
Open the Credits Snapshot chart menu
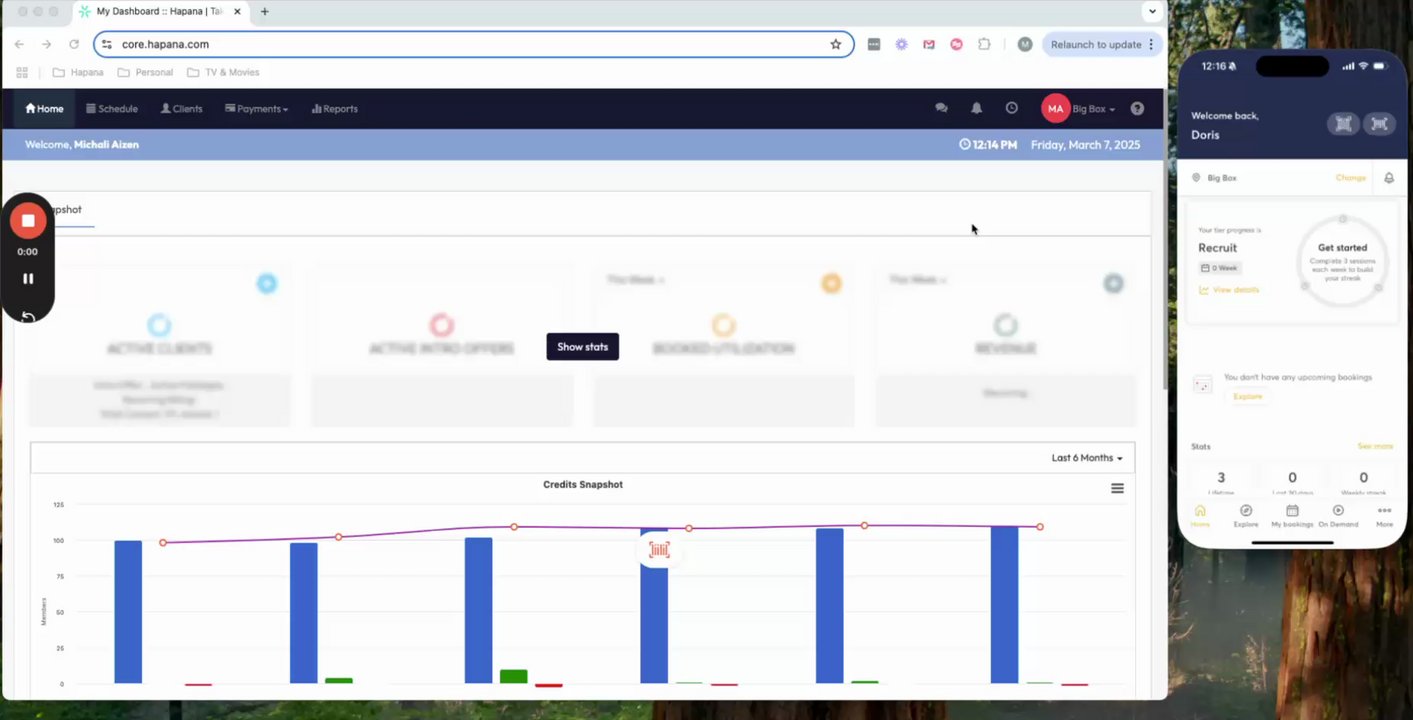pyautogui.click(x=1117, y=488)
